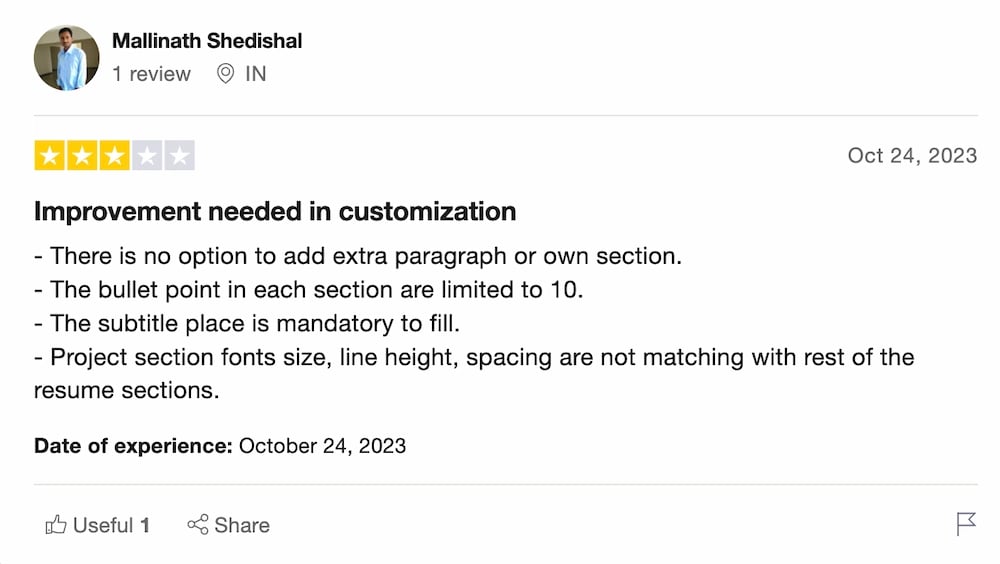
Task: Click the fourth grey star
Action: [x=147, y=156]
